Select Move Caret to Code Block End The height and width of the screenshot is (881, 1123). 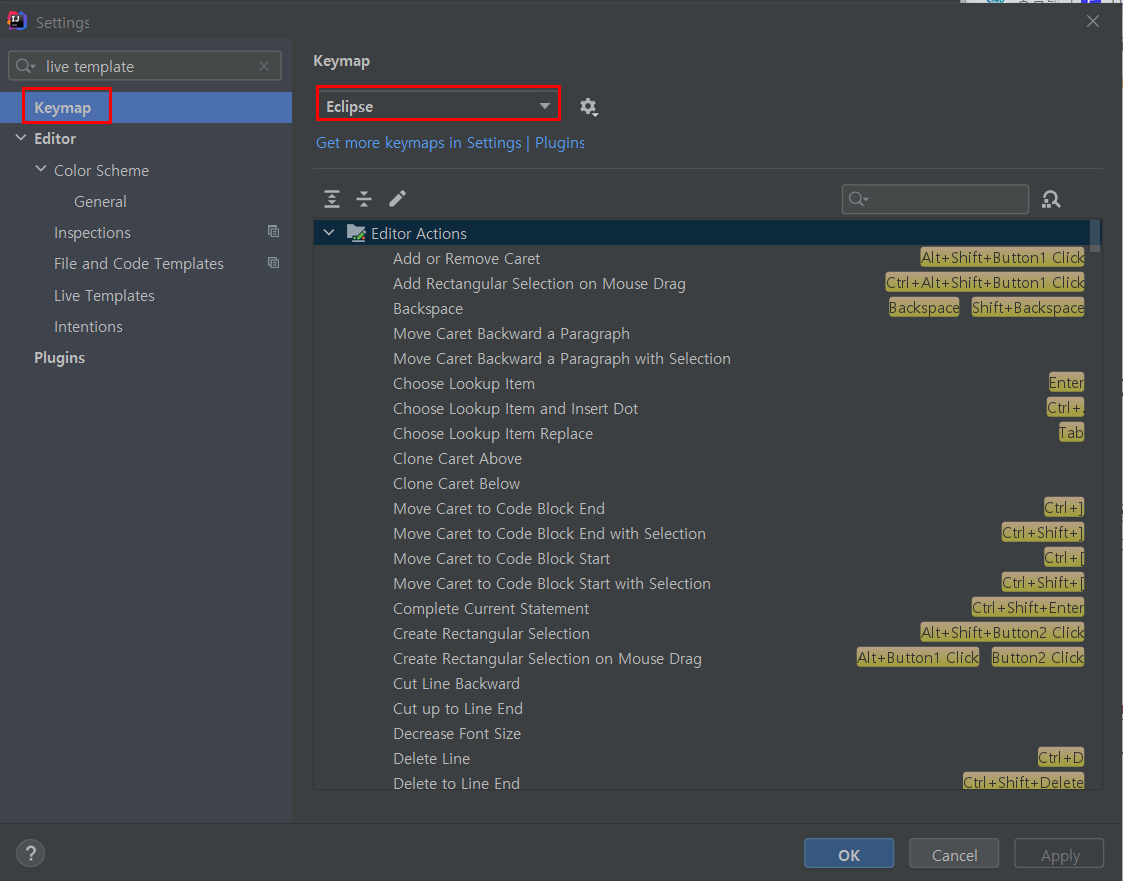click(498, 509)
